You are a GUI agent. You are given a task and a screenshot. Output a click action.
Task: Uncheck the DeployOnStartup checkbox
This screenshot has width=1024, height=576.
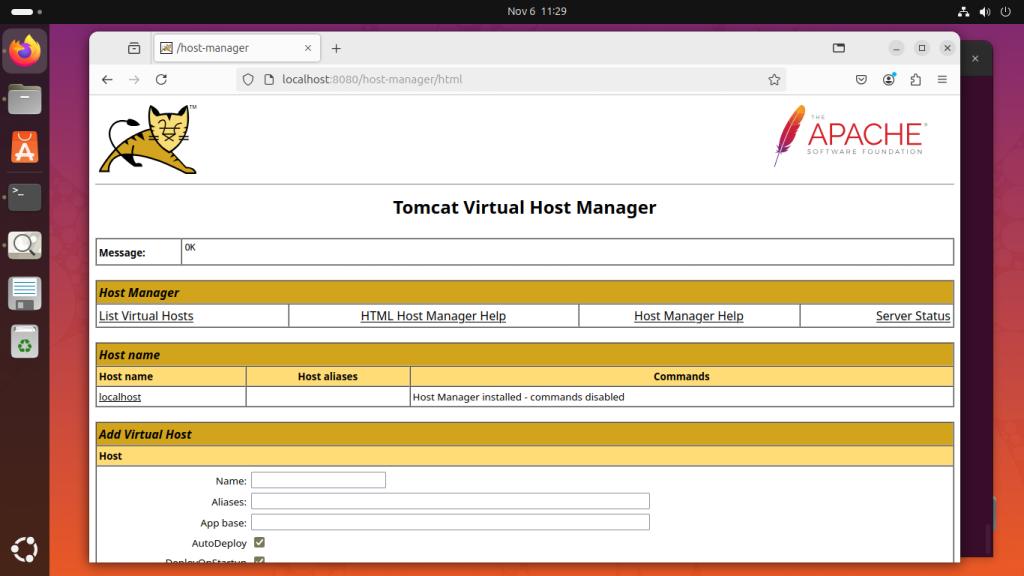coord(258,563)
